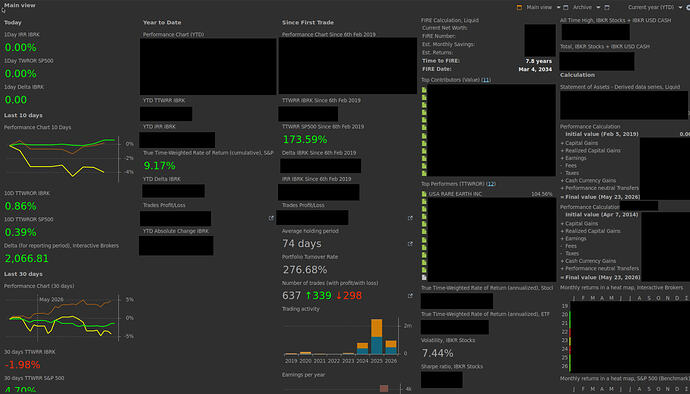
Task: Click the 2026 bar in Trading activity chart
Action: (391, 347)
